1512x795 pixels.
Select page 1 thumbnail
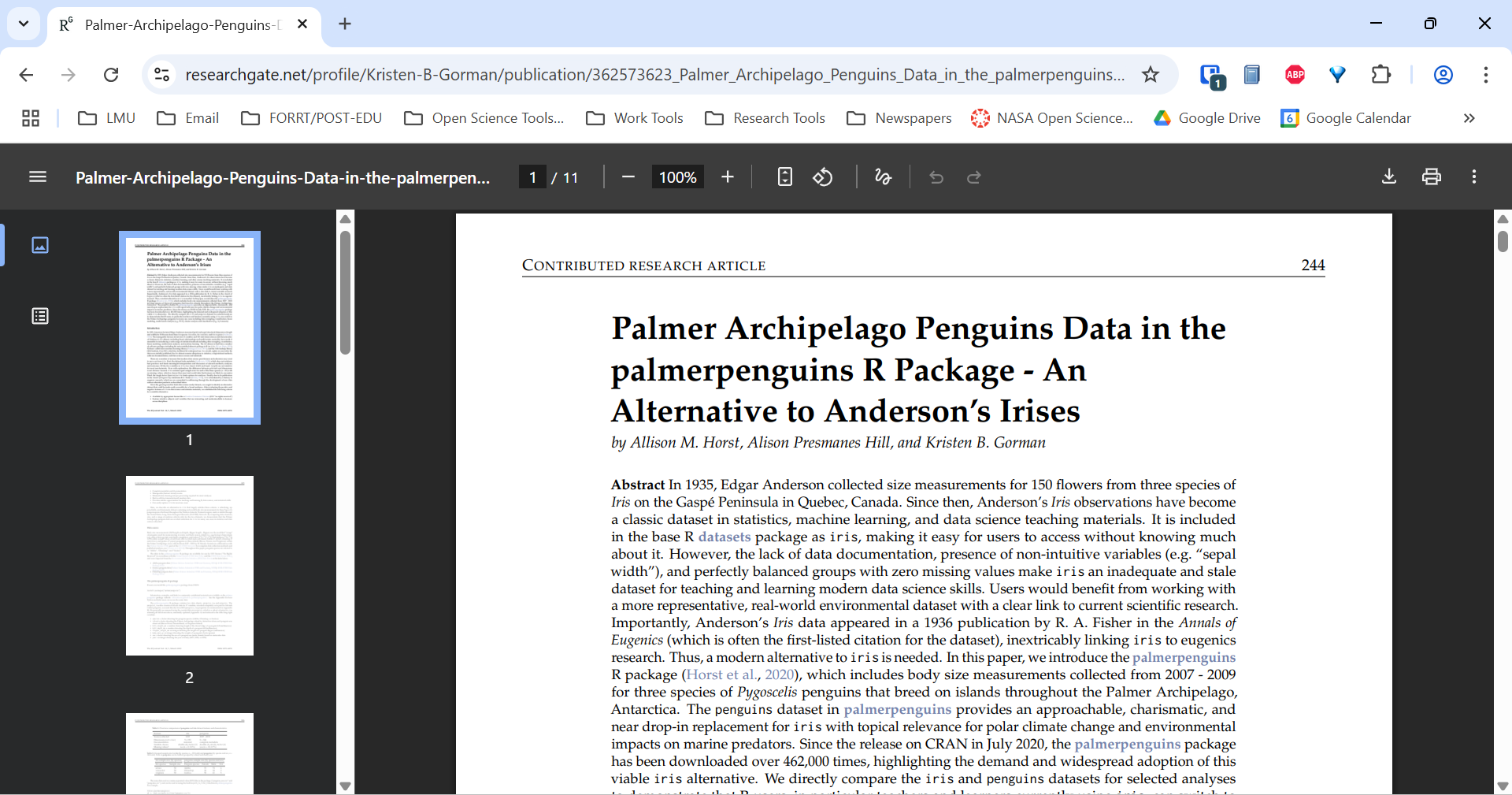190,328
